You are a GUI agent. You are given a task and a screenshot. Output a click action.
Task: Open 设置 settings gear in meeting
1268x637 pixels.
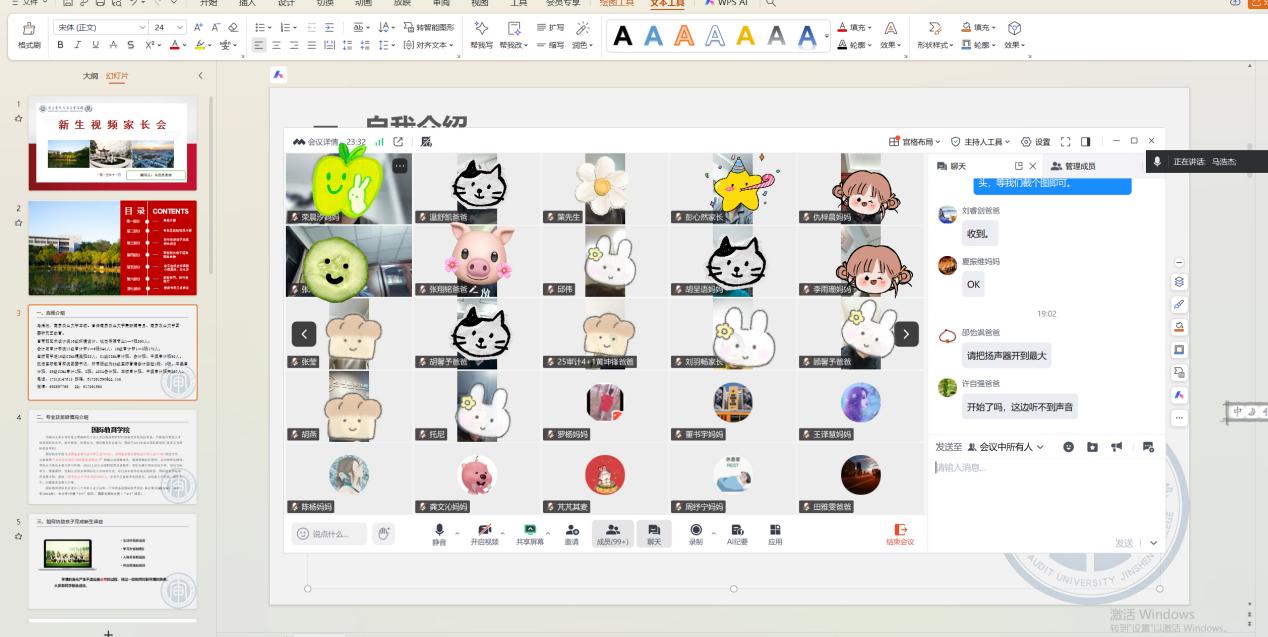[x=1035, y=142]
